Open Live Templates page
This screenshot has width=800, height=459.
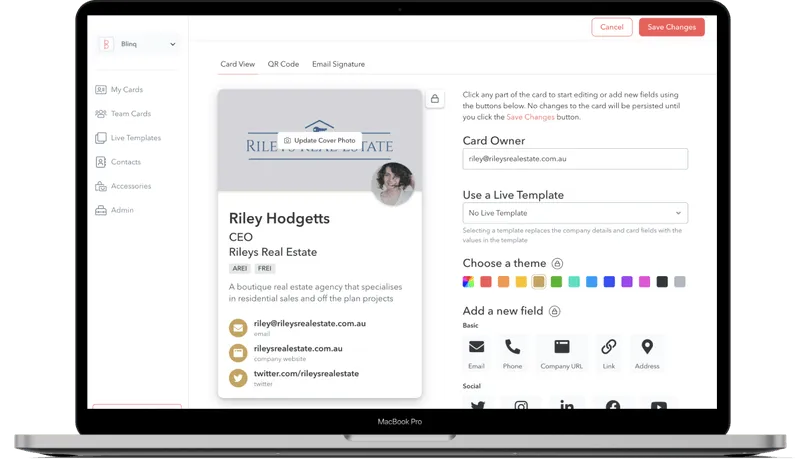[x=128, y=138]
